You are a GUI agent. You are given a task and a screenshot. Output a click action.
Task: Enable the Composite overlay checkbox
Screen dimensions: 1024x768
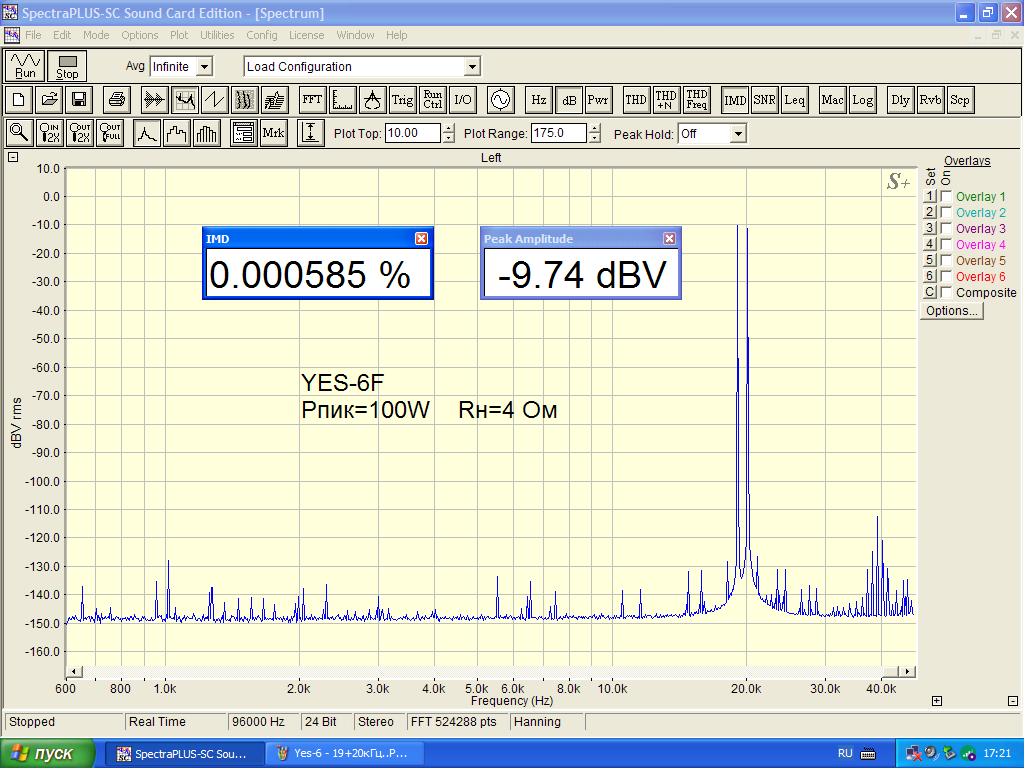pyautogui.click(x=946, y=292)
